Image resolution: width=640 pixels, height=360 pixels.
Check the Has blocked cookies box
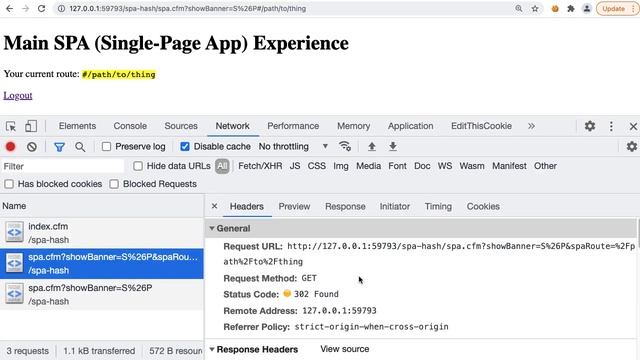(x=9, y=184)
